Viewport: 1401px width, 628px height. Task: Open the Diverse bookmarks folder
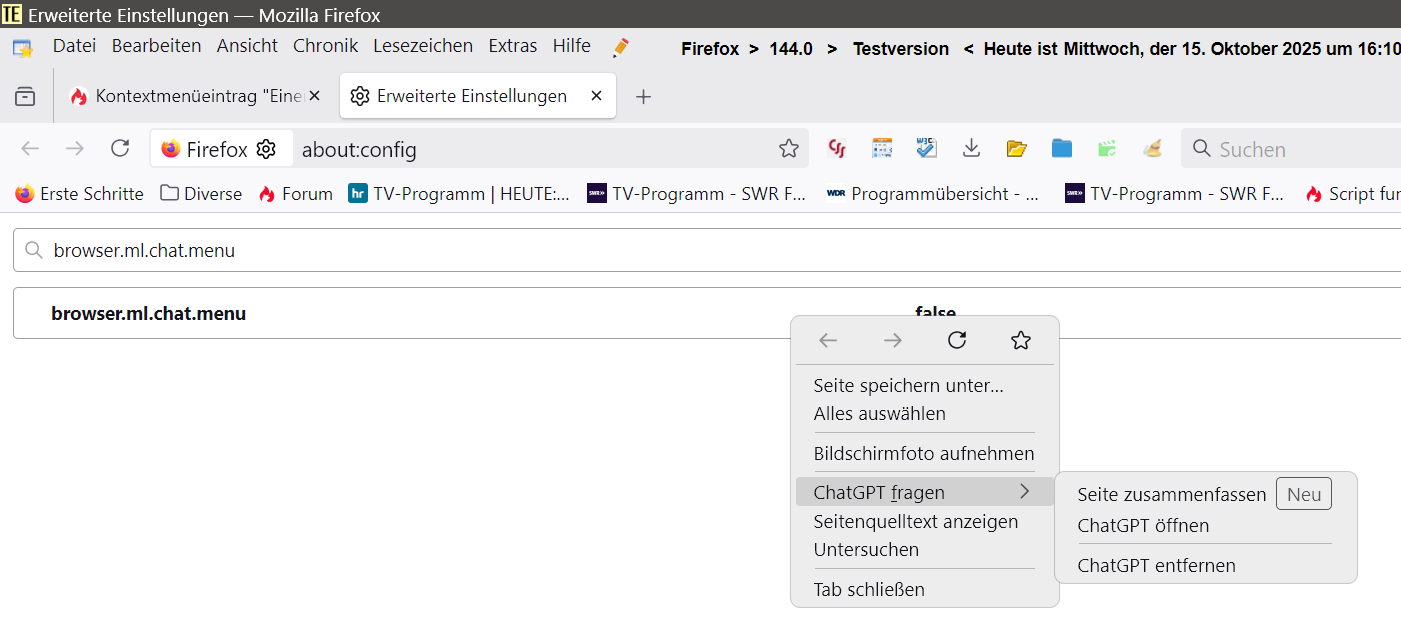(x=201, y=194)
